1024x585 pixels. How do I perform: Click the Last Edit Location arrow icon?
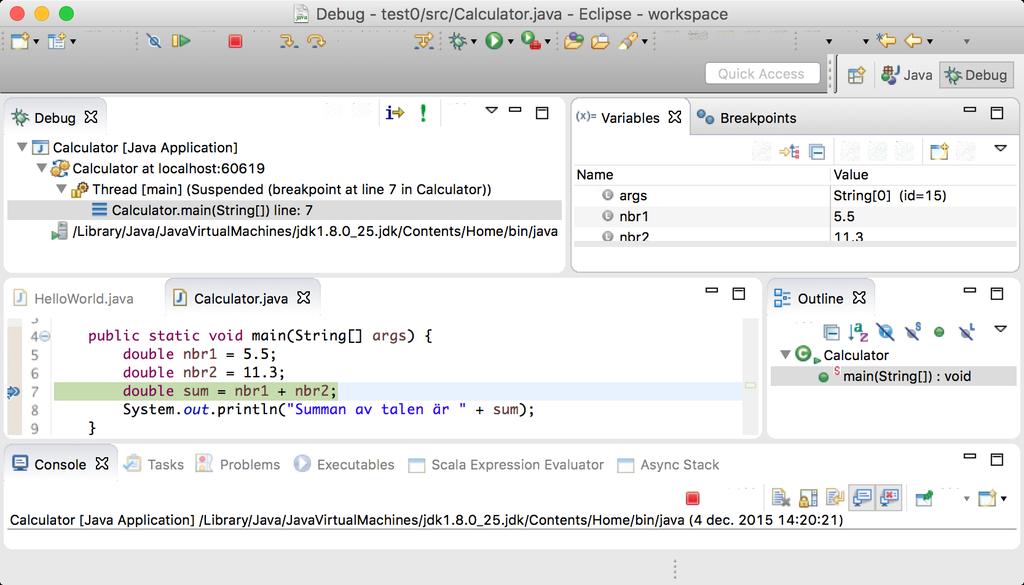pyautogui.click(x=886, y=41)
